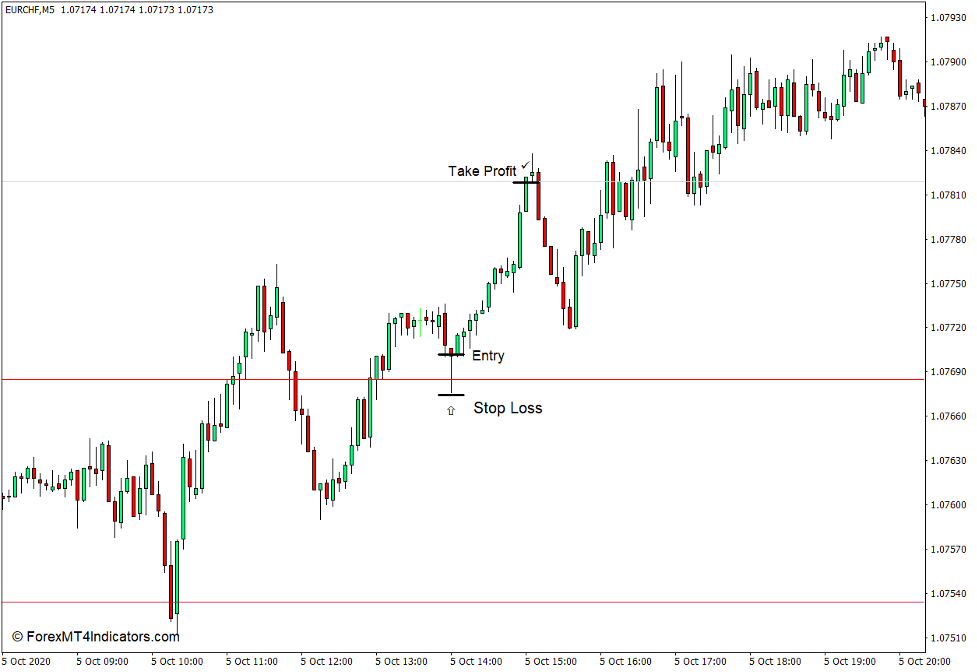Toggle the Stop Loss label visibility
This screenshot has width=977, height=672.
coord(508,408)
